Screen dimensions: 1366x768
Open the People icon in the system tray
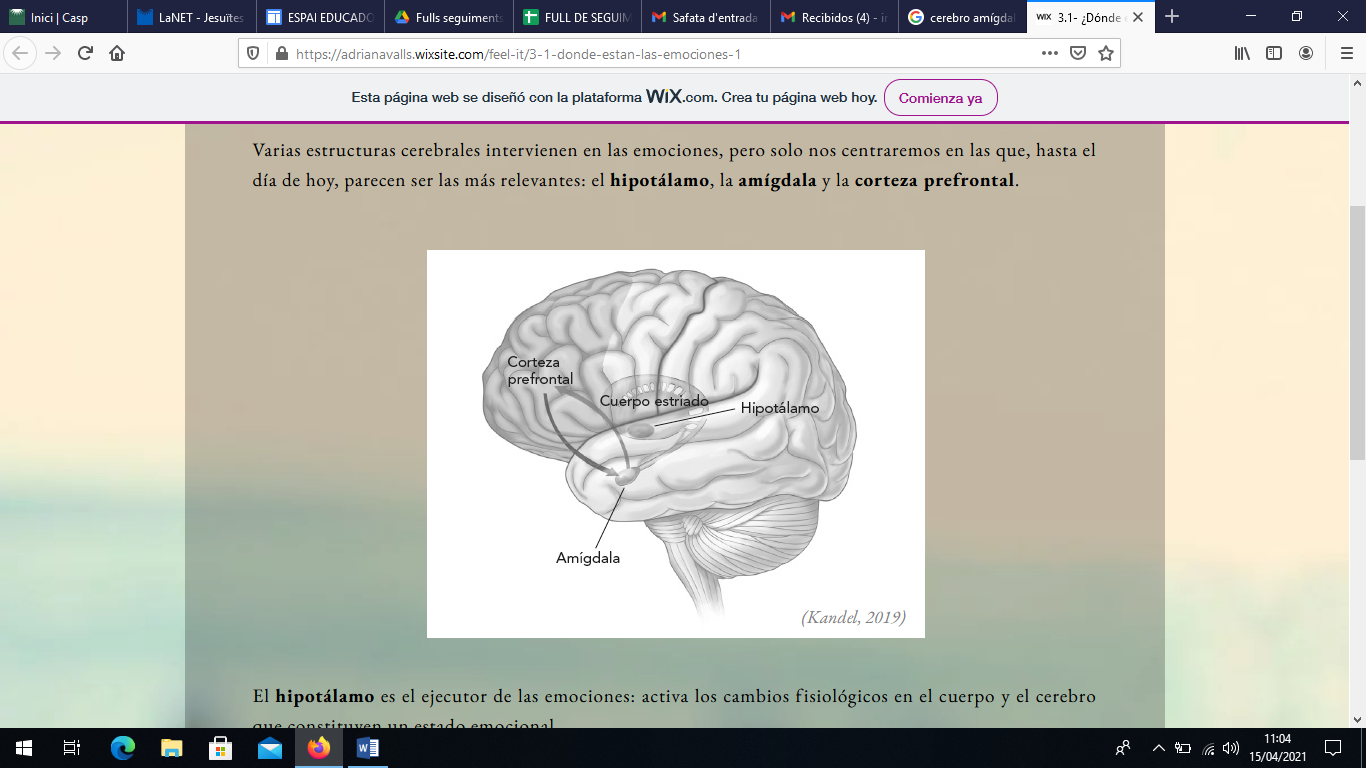click(1123, 748)
